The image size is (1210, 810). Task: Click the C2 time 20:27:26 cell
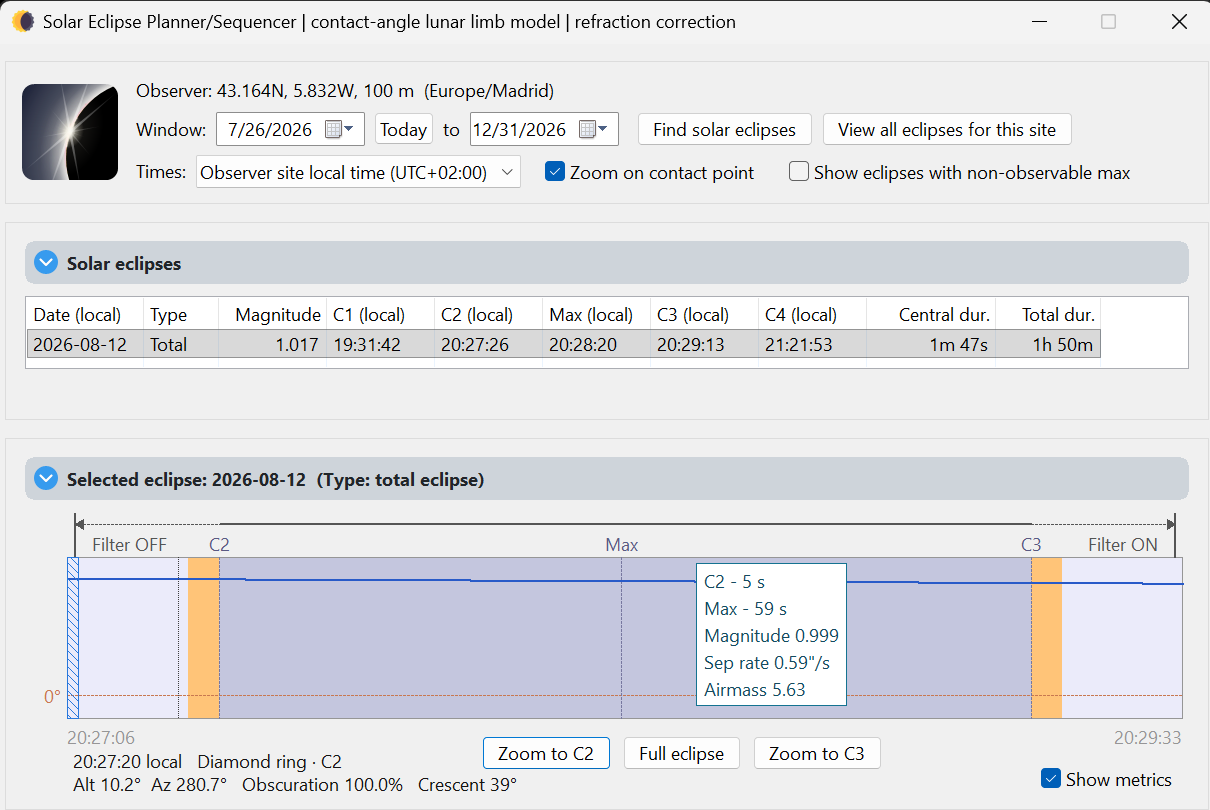(488, 345)
